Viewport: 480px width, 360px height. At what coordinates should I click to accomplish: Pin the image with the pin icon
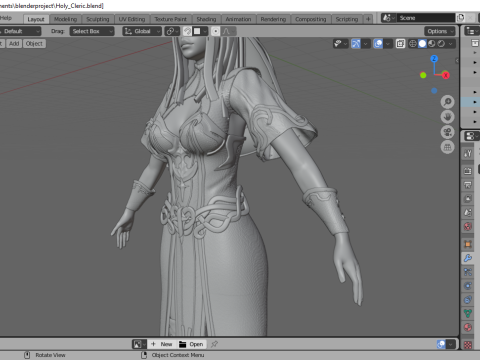coord(214,344)
